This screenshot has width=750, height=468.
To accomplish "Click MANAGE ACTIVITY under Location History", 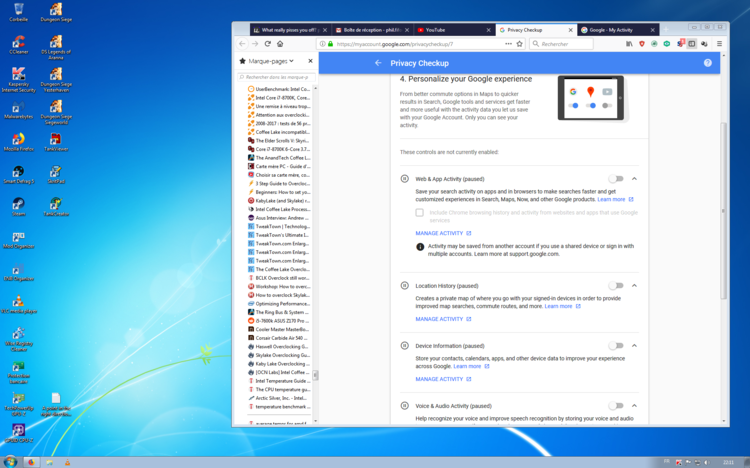I will point(443,319).
